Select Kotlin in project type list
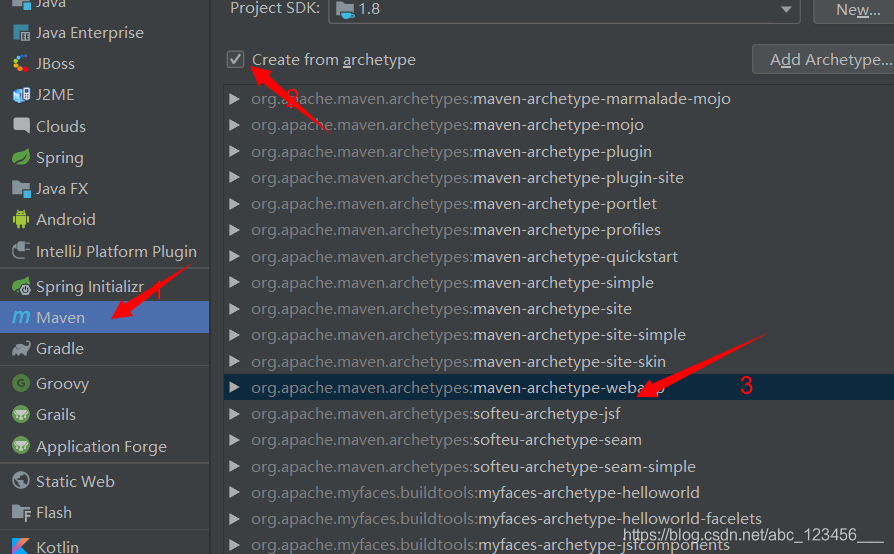The width and height of the screenshot is (894, 554). (104, 544)
